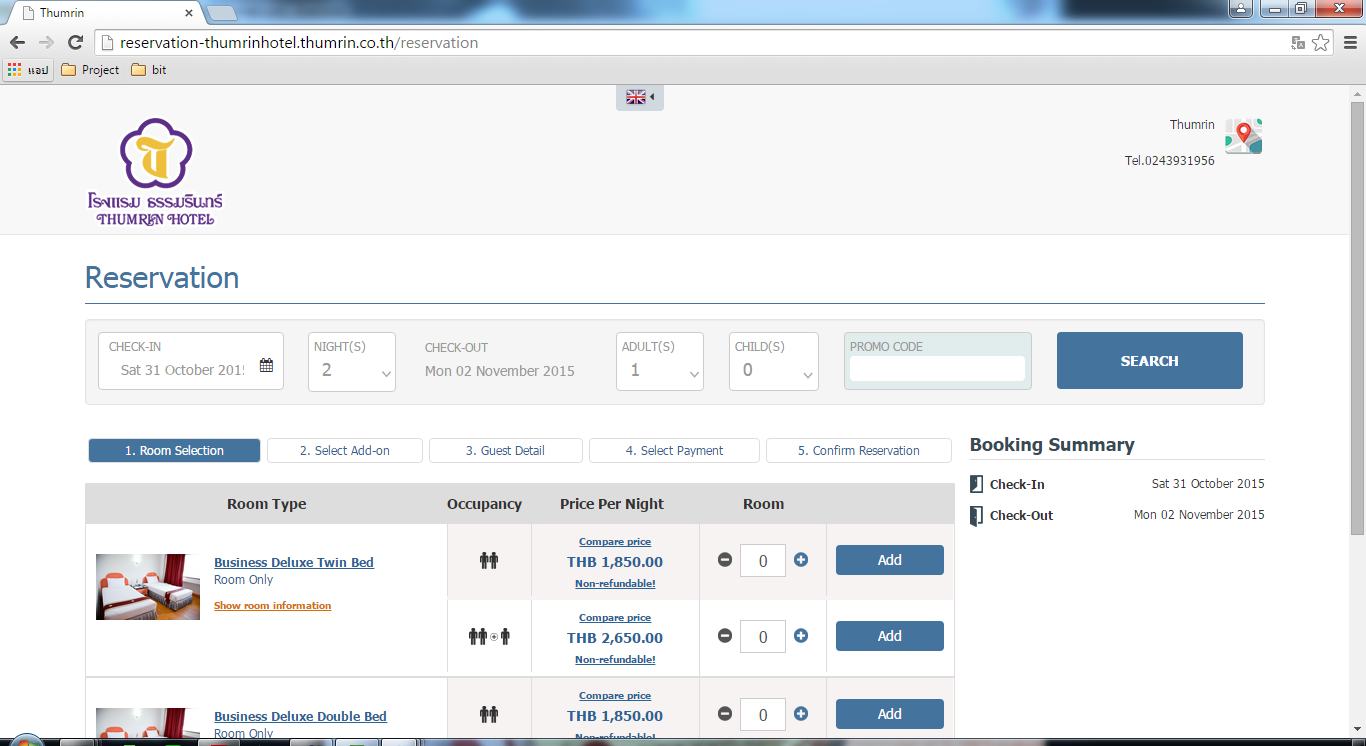Screen dimensions: 1366x746
Task: Open the Chrome menu hamburger icon
Action: [1349, 43]
